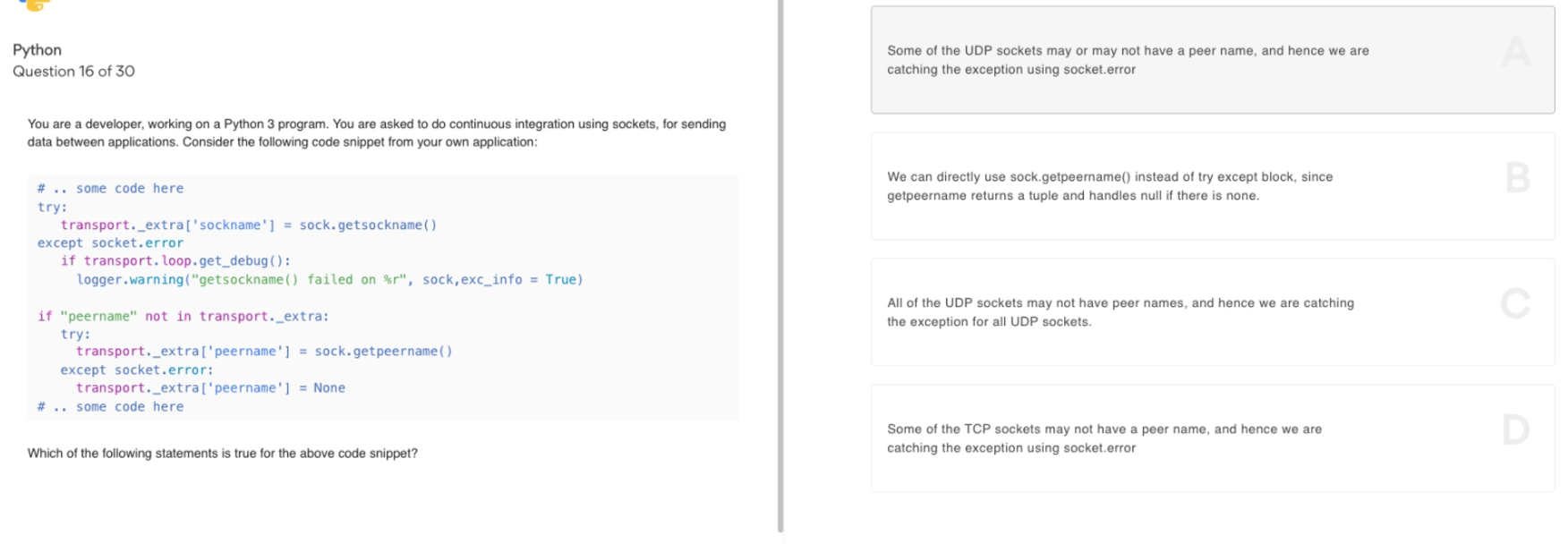
Task: Click the Python heading text
Action: point(38,50)
